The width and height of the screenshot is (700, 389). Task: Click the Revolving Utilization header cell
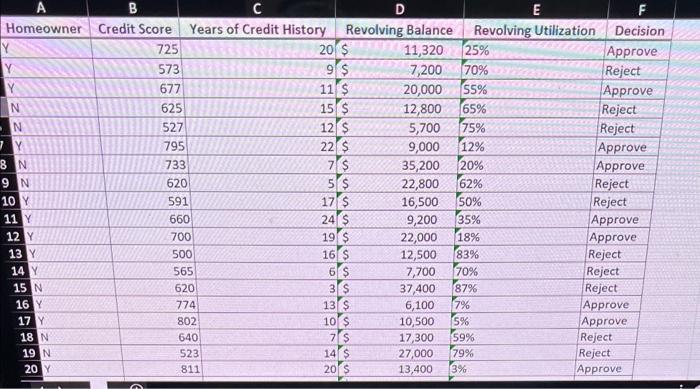click(x=535, y=30)
